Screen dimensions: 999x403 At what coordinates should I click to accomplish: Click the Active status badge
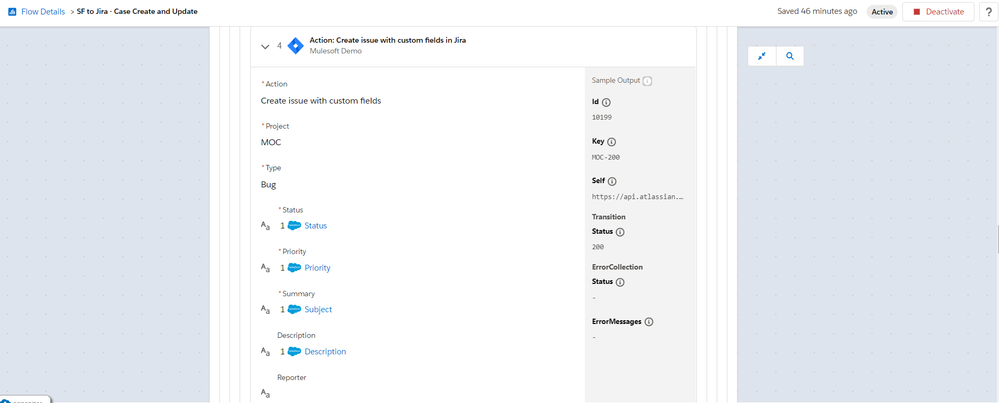[x=882, y=11]
